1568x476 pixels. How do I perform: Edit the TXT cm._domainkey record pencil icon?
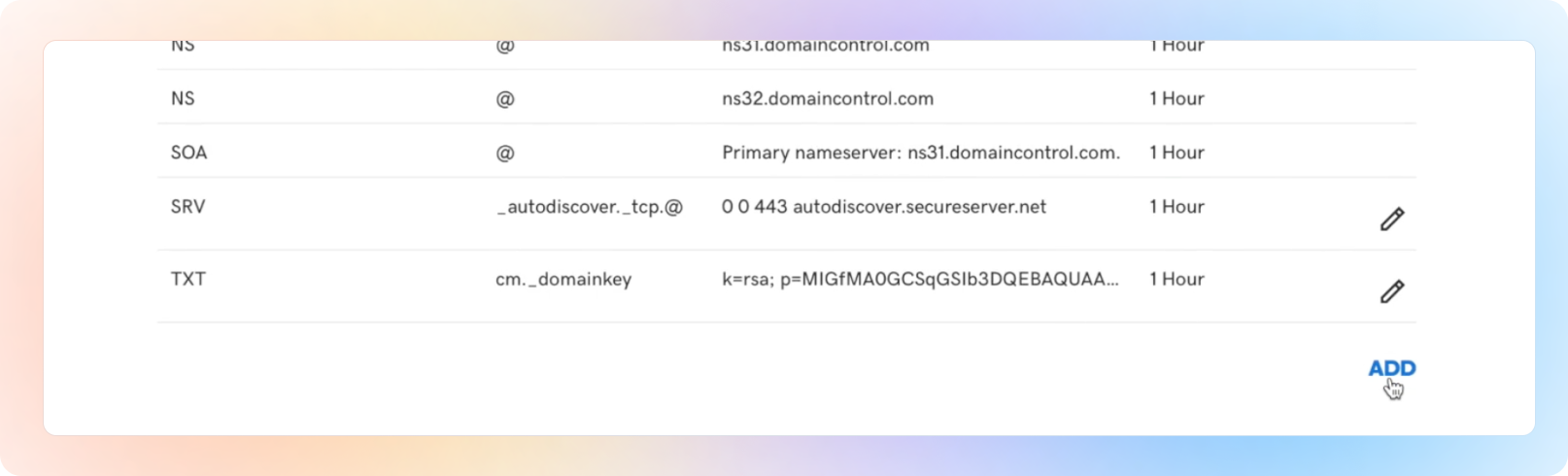pyautogui.click(x=1392, y=291)
